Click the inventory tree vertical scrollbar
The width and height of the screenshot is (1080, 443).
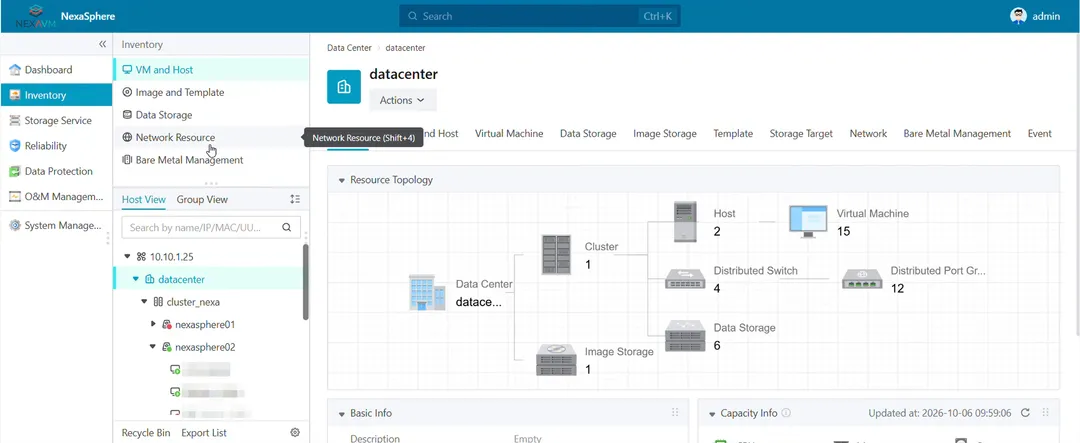coord(306,282)
